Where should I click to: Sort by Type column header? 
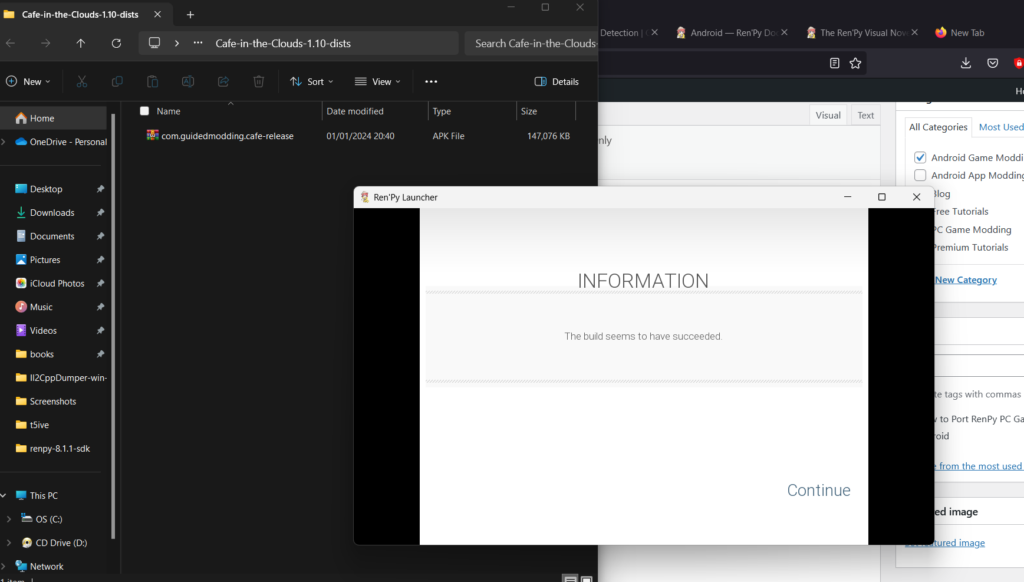(441, 111)
